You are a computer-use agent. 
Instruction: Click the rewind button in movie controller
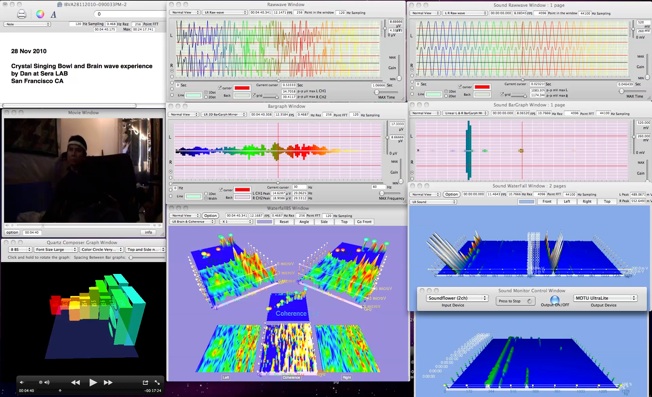pyautogui.click(x=75, y=382)
